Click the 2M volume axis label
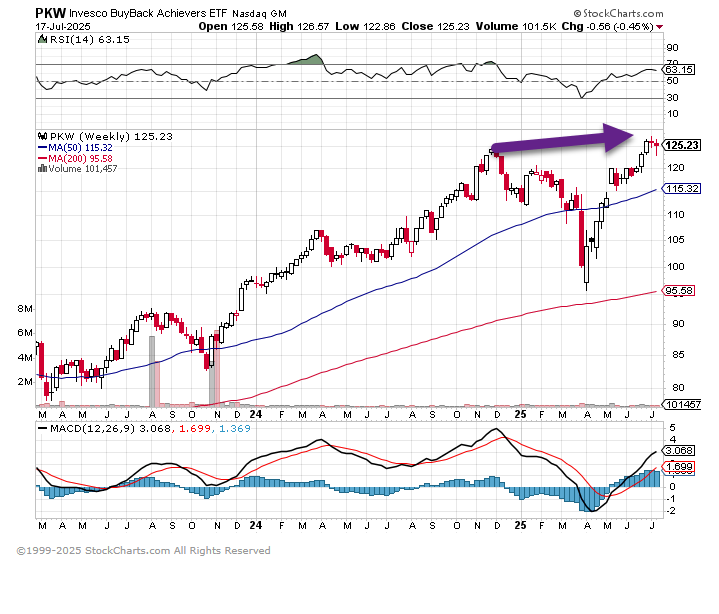 25,382
